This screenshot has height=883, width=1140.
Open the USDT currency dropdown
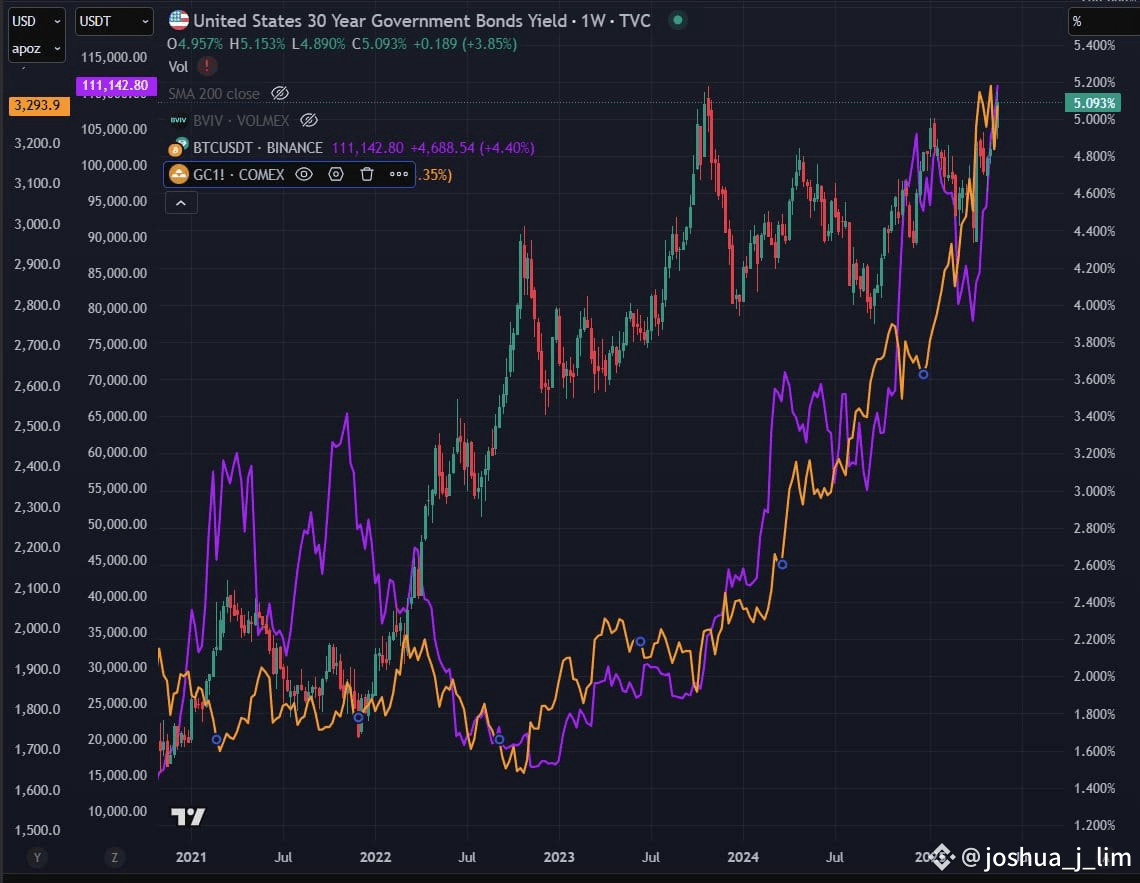click(114, 21)
